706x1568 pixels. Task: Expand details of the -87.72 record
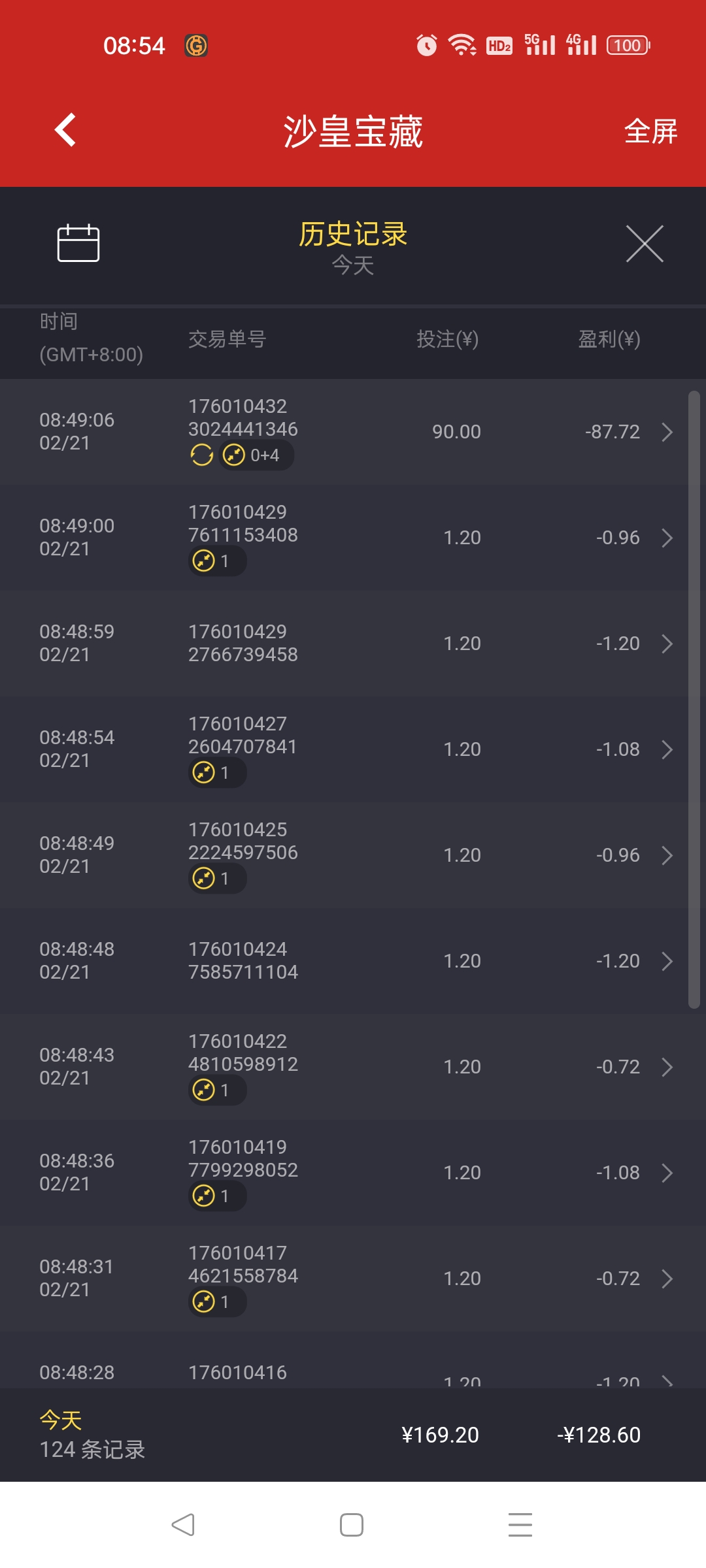(667, 432)
